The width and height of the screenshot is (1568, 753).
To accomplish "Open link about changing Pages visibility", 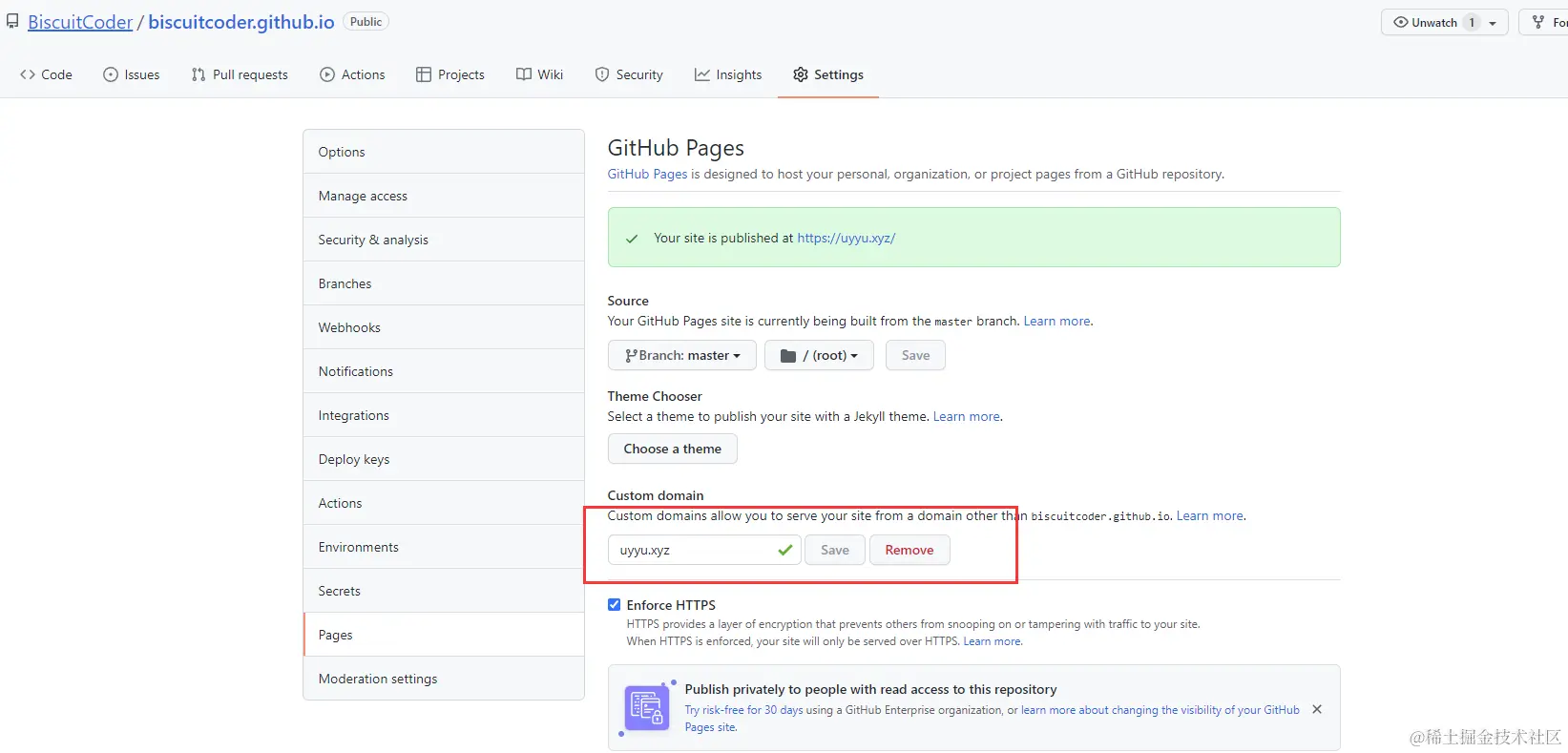I will [1160, 710].
